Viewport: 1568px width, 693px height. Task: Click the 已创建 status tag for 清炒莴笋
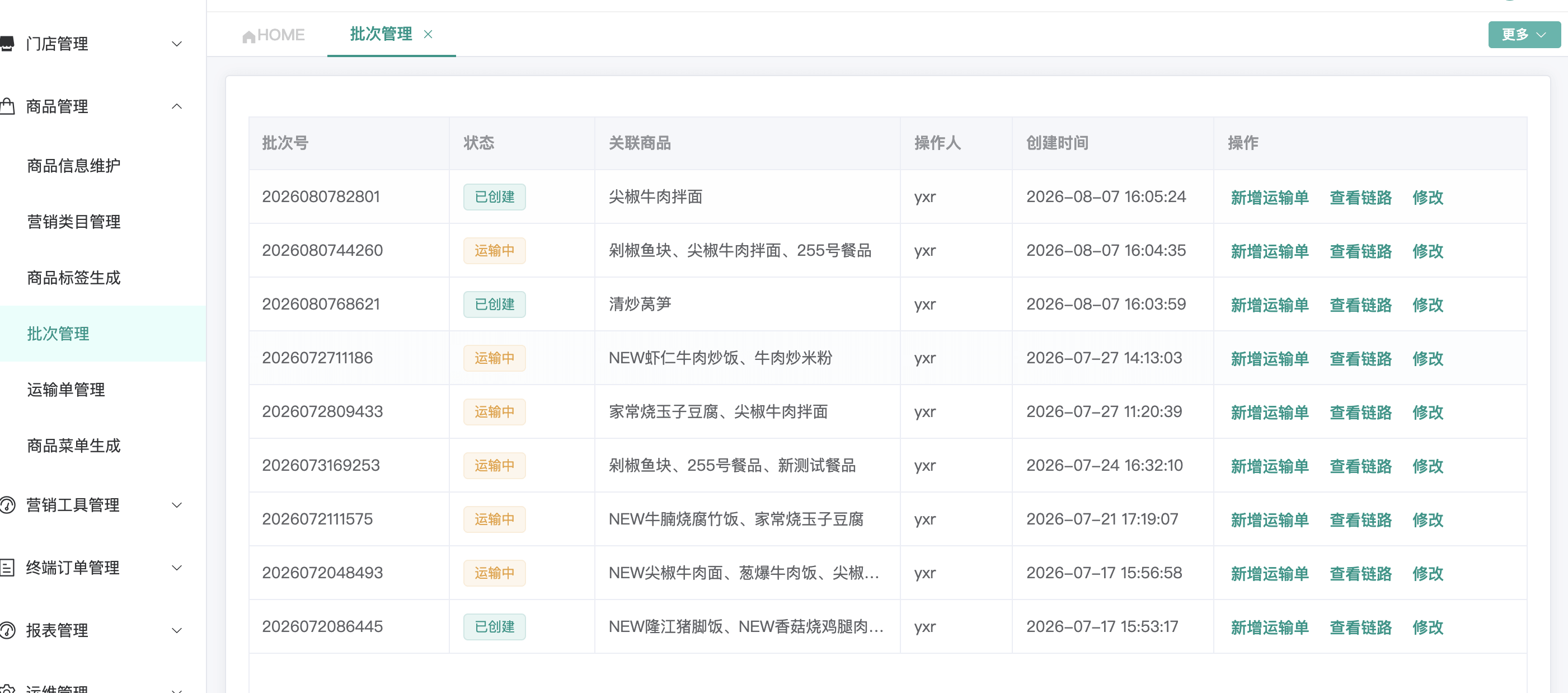click(x=494, y=304)
